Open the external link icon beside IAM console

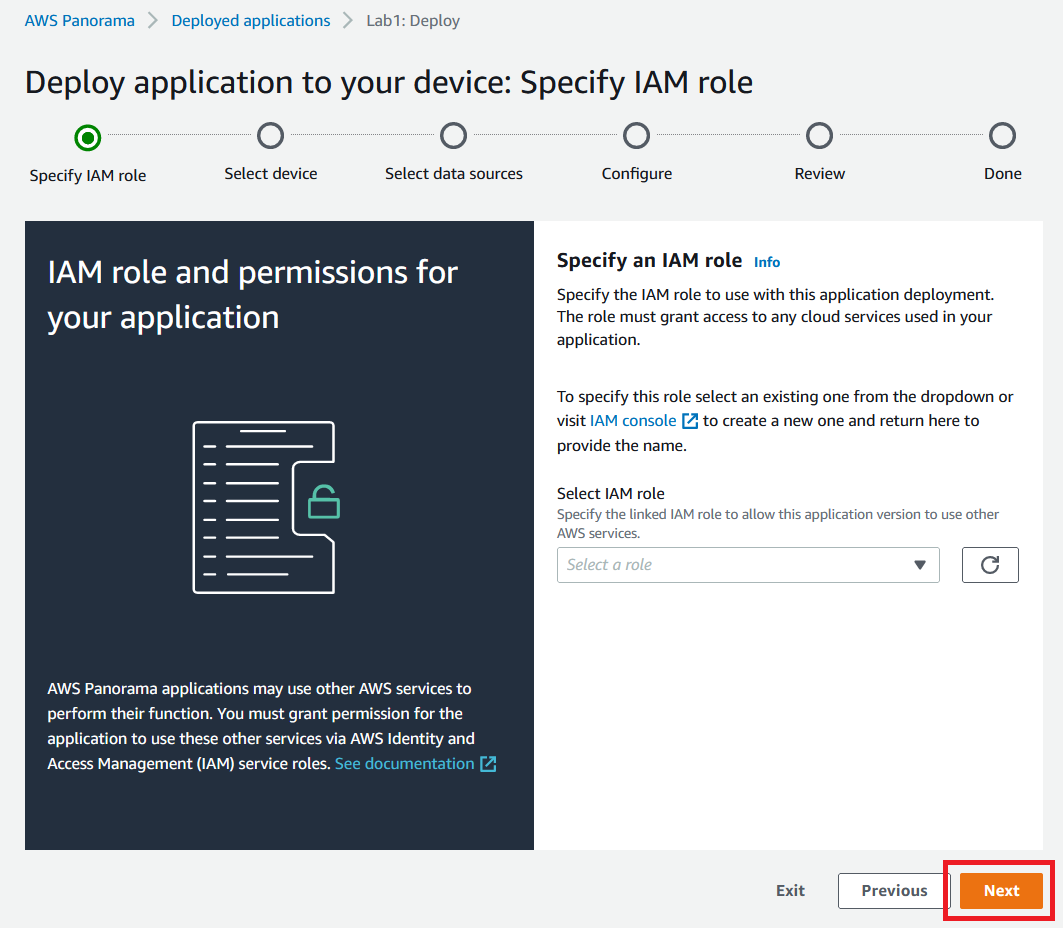(x=689, y=421)
